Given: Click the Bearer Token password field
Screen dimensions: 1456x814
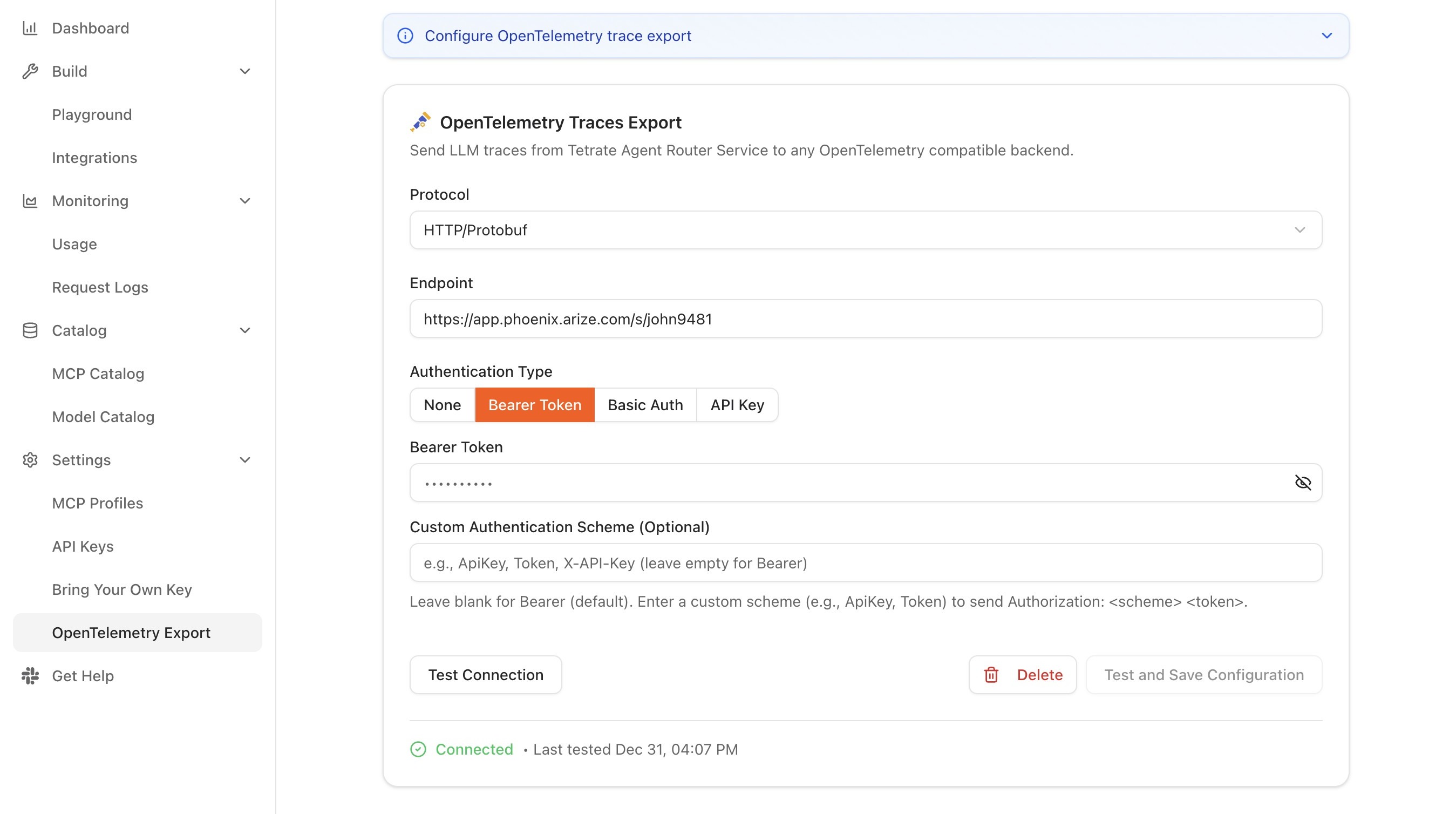Looking at the screenshot, I should click(x=866, y=482).
